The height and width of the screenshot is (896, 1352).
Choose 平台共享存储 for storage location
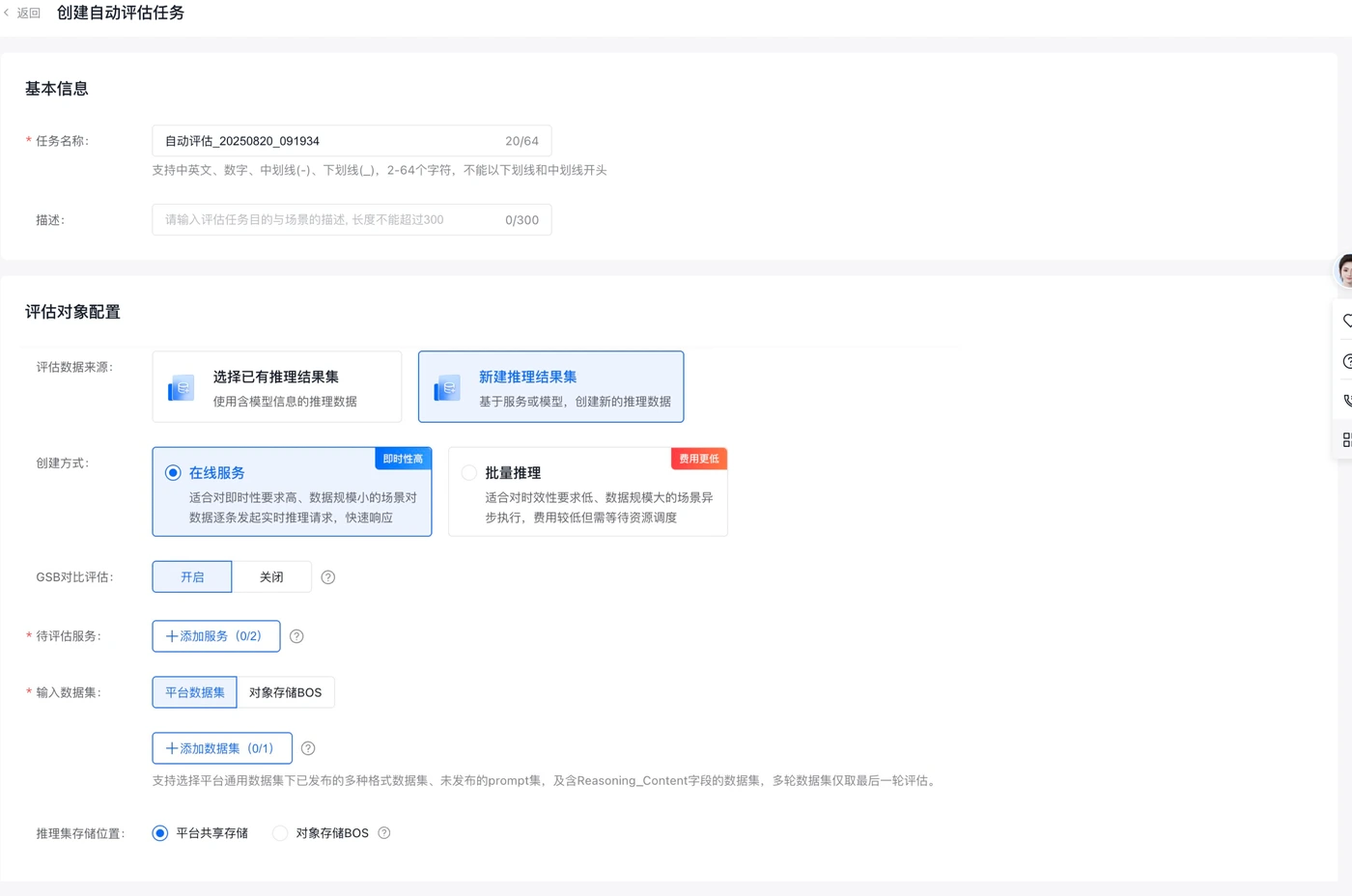pos(160,833)
